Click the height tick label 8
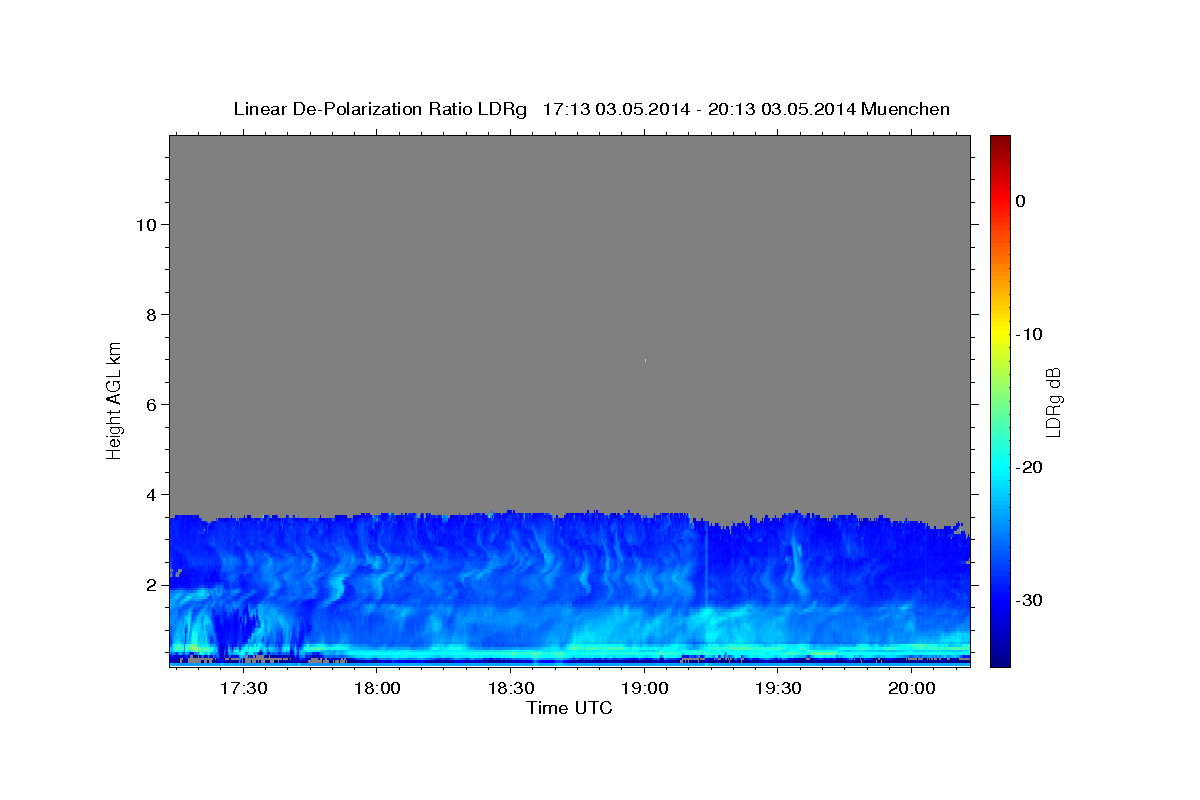Screen dimensions: 1200x800 pyautogui.click(x=149, y=314)
